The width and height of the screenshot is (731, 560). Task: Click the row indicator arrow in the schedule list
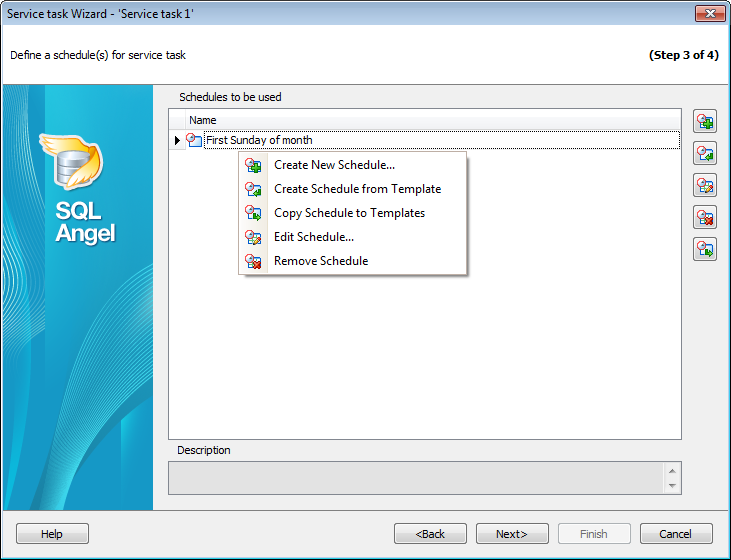pyautogui.click(x=177, y=140)
